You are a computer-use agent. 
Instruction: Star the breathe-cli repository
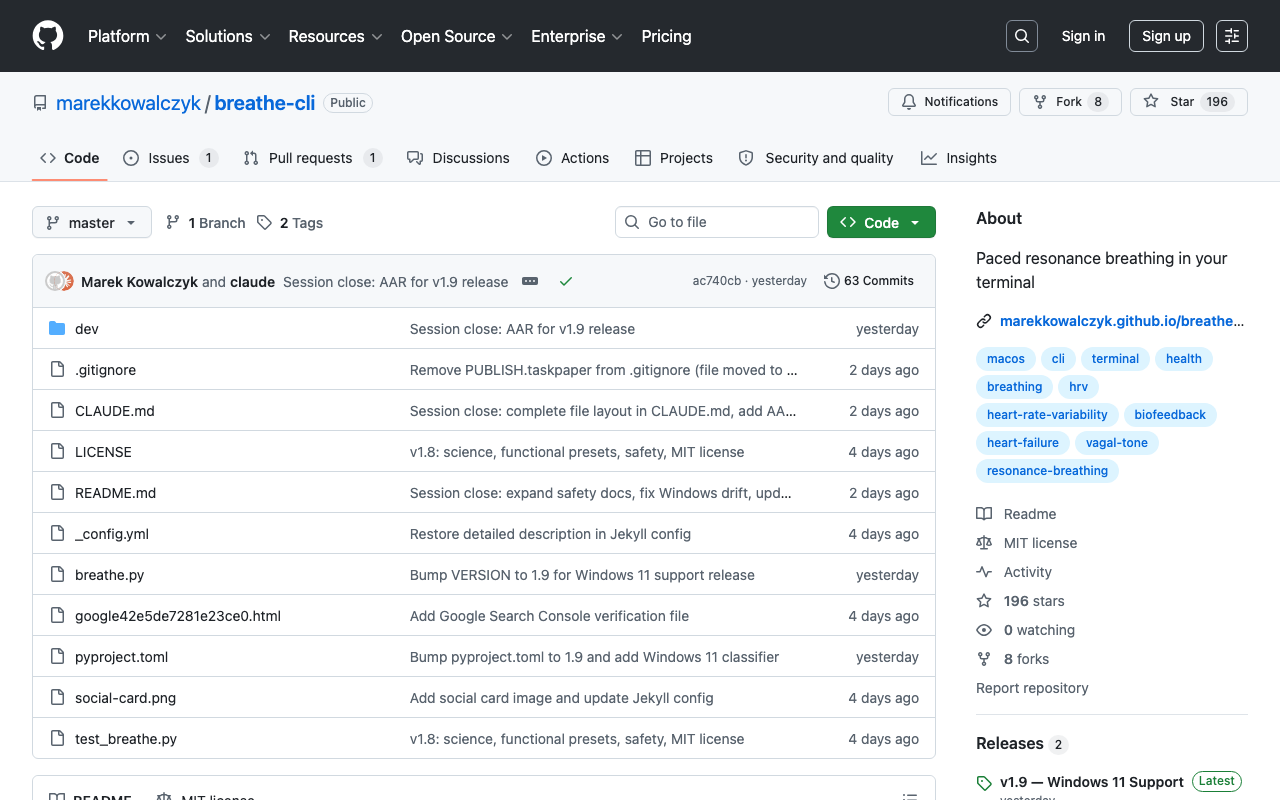point(1189,102)
